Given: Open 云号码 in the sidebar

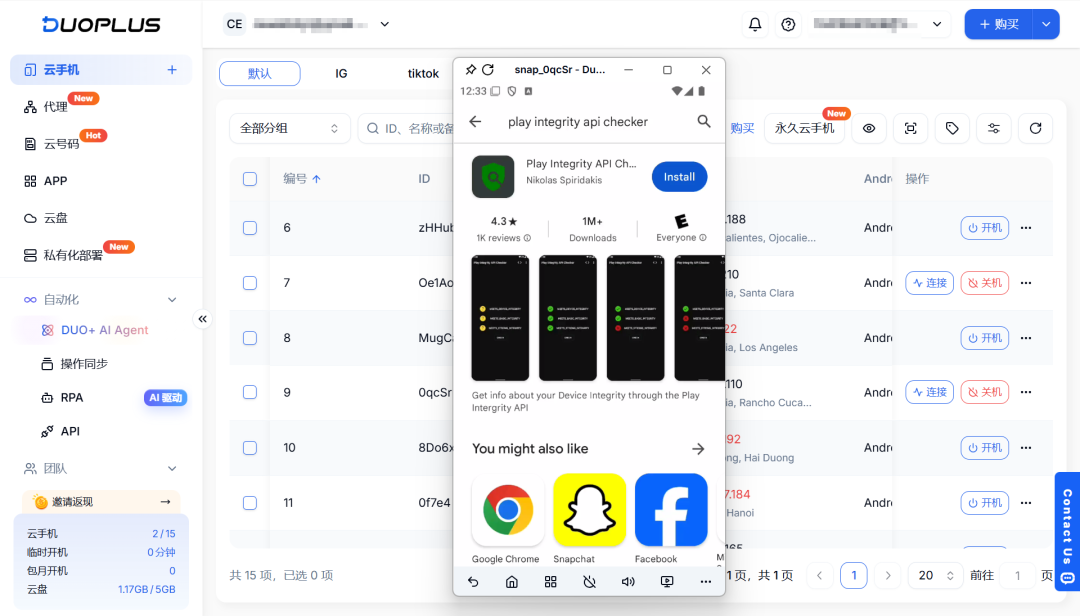Looking at the screenshot, I should [x=61, y=144].
